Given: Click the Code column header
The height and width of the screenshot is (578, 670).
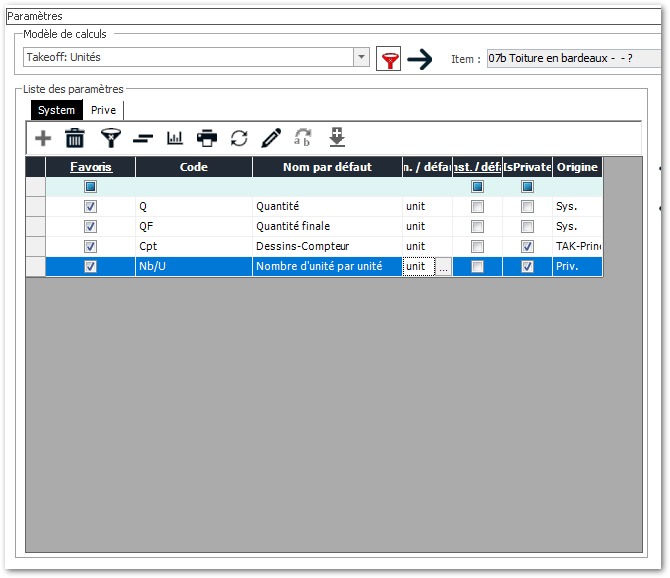Looking at the screenshot, I should pyautogui.click(x=193, y=167).
